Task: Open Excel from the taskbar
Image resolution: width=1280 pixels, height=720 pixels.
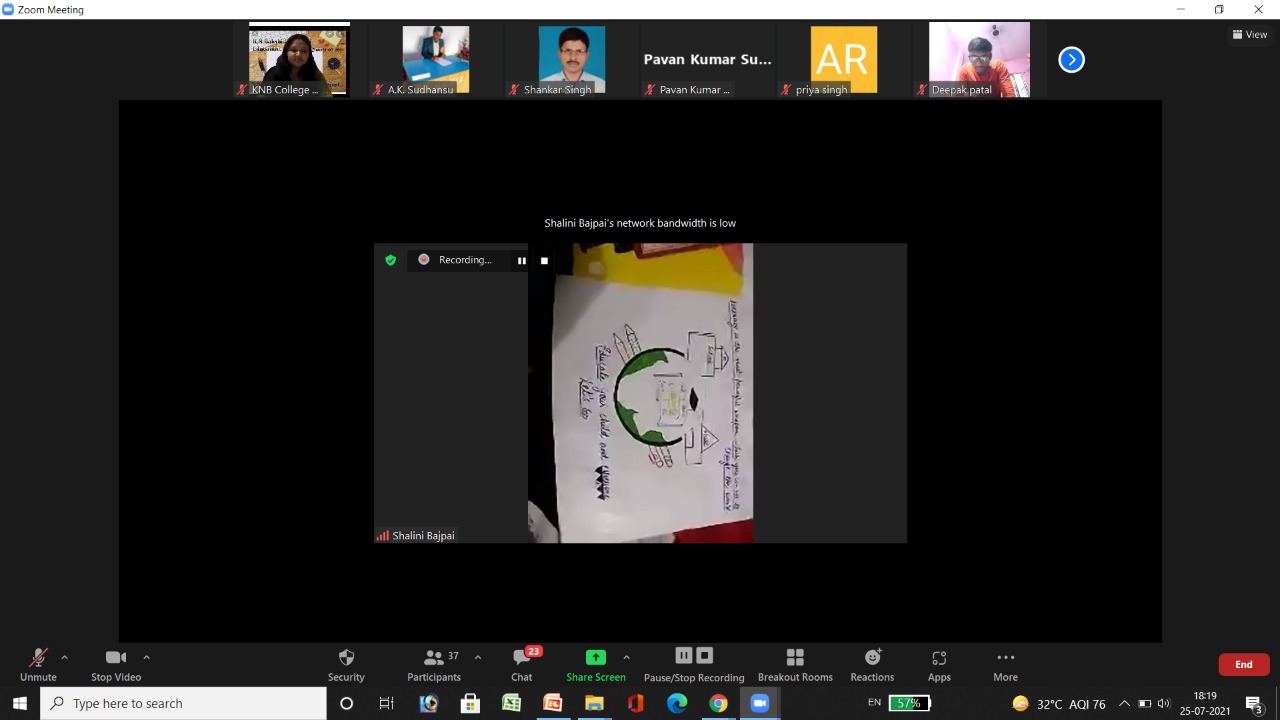Action: (x=511, y=703)
